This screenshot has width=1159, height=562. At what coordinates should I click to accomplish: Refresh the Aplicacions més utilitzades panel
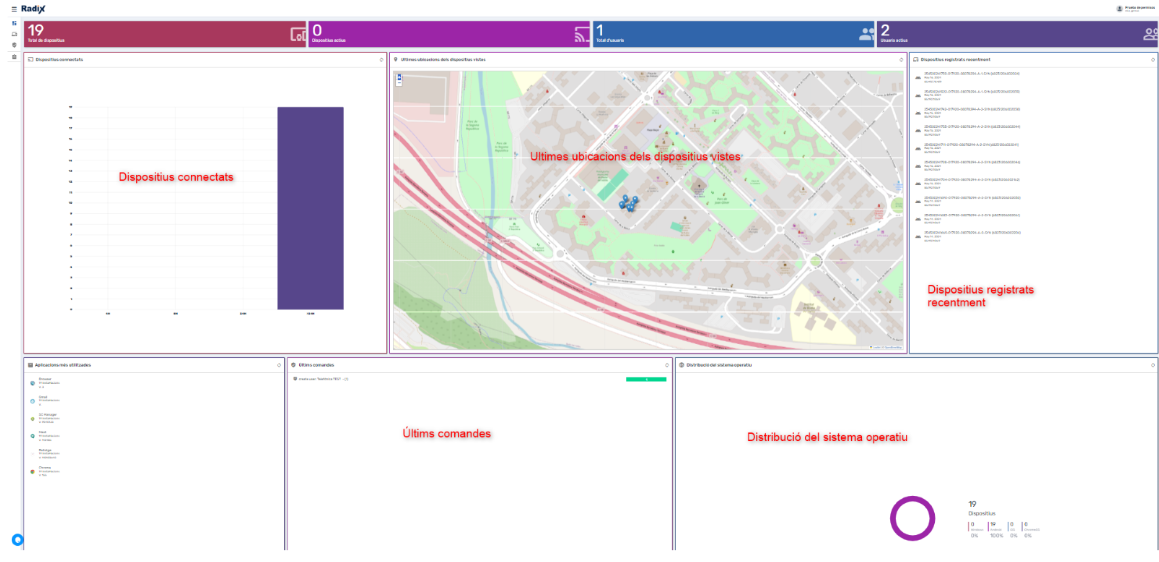[279, 365]
